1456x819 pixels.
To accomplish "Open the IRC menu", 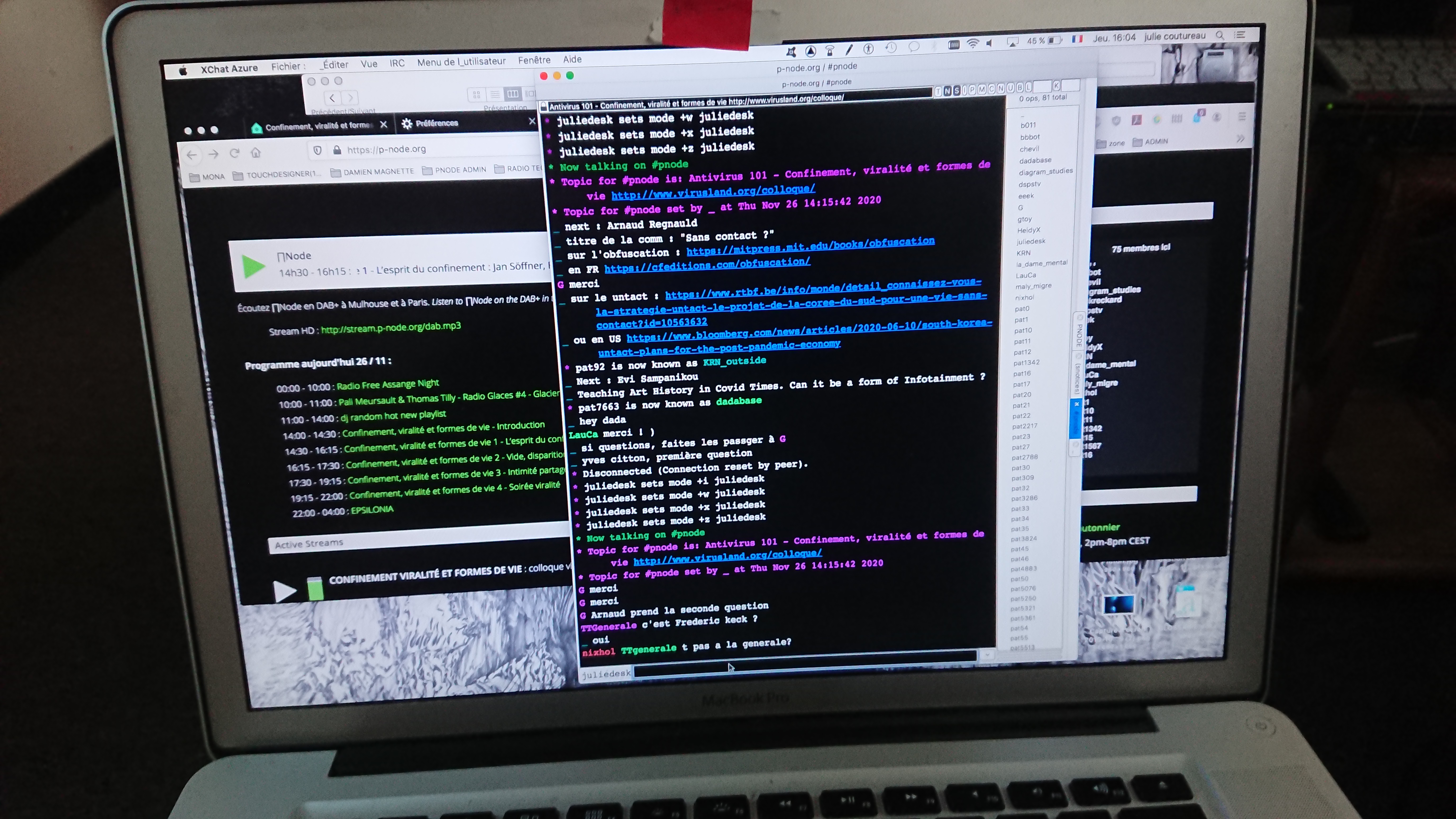I will (x=397, y=63).
